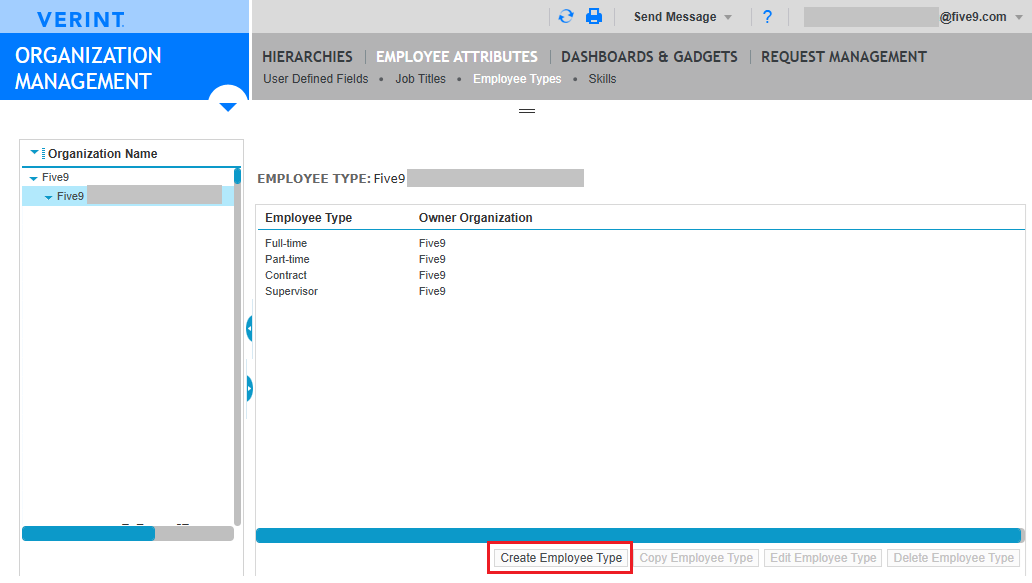Sort by Employee Type column header
The width and height of the screenshot is (1032, 583).
(x=309, y=218)
